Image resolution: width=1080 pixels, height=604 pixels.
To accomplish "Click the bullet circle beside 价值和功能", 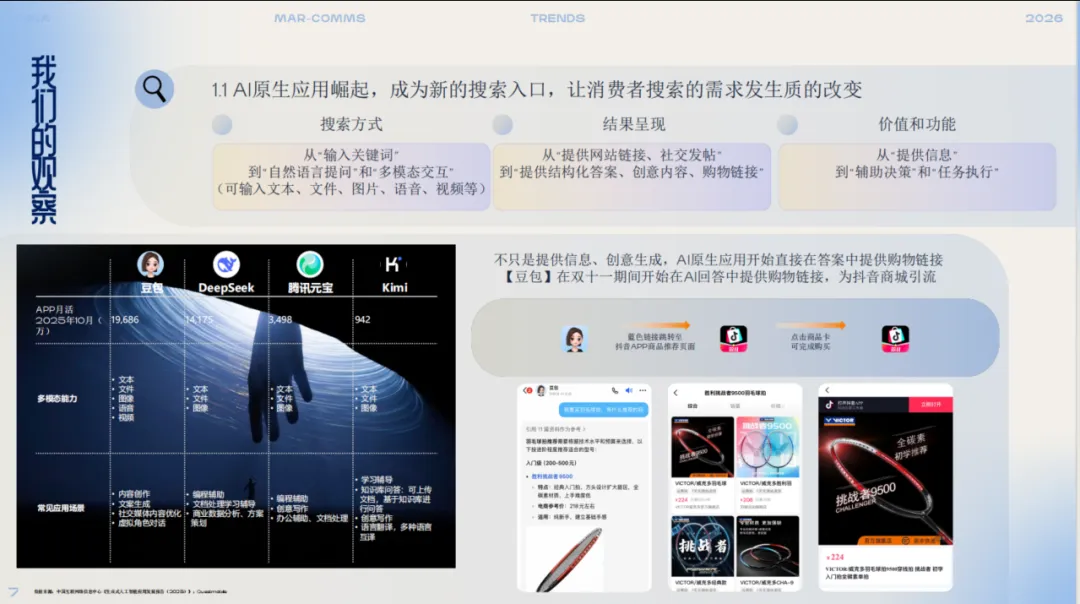I will 787,125.
